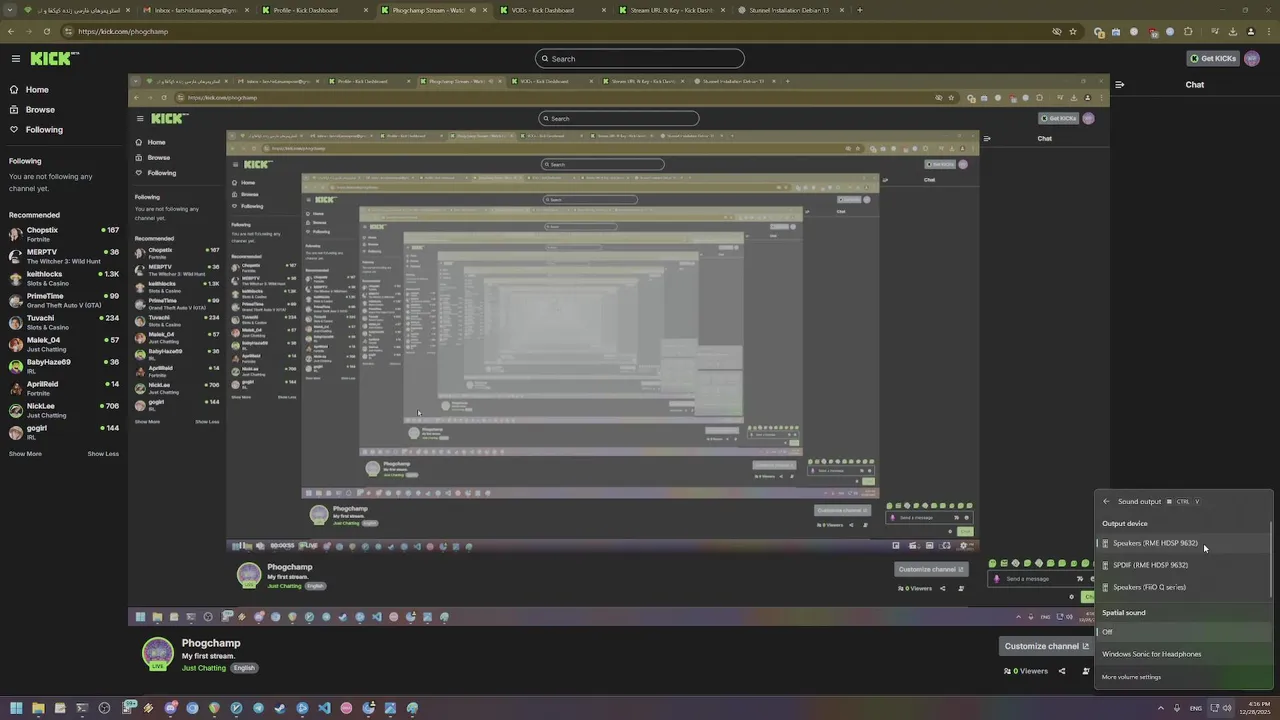The image size is (1280, 720).
Task: Click browser back arrow
Action: [11, 31]
